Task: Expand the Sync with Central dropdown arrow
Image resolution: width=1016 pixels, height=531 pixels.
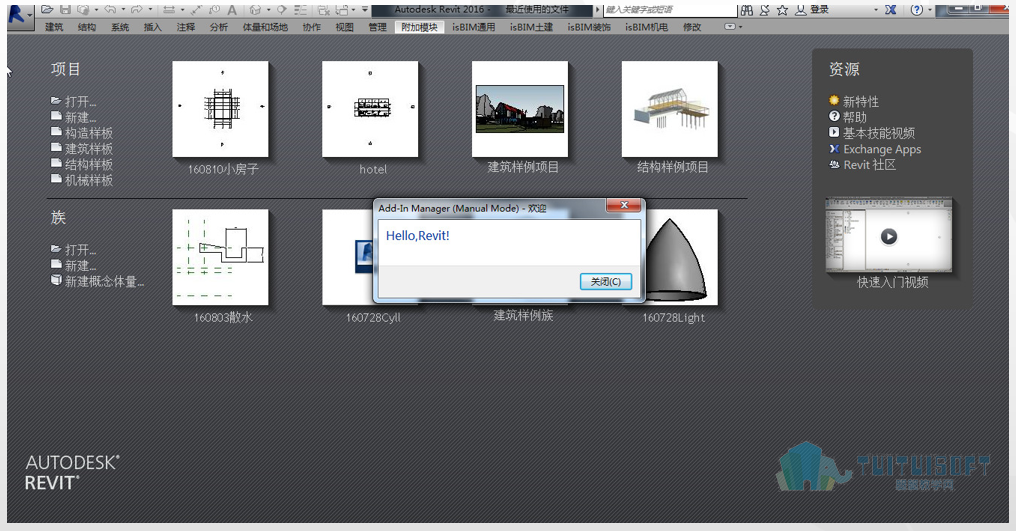Action: [97, 10]
